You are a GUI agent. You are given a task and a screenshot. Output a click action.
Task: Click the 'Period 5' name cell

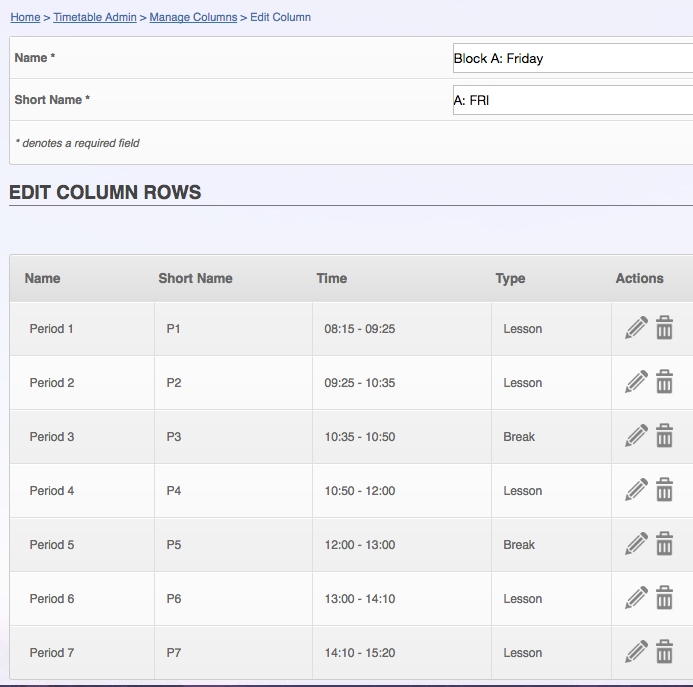(82, 544)
